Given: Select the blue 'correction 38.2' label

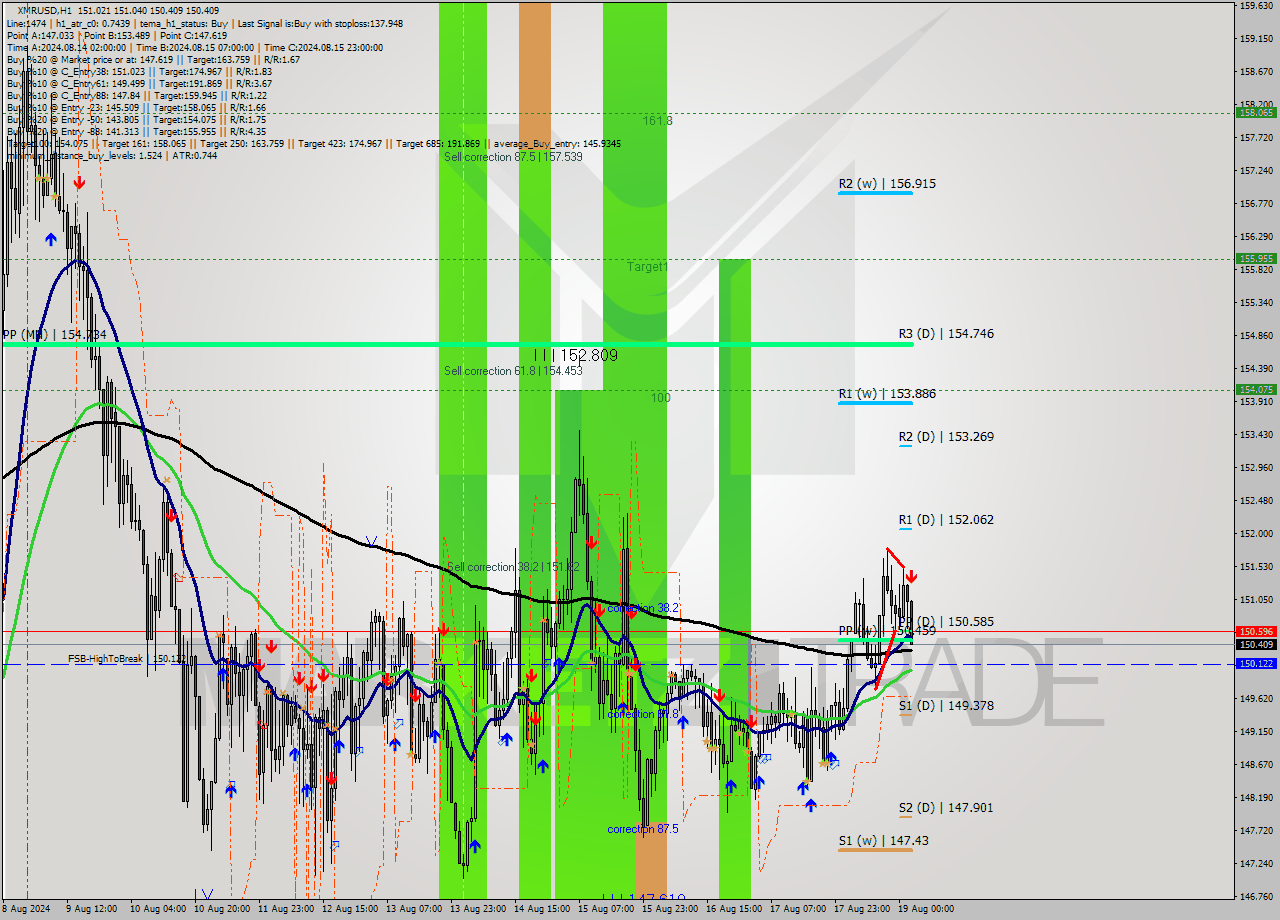Looking at the screenshot, I should point(643,608).
